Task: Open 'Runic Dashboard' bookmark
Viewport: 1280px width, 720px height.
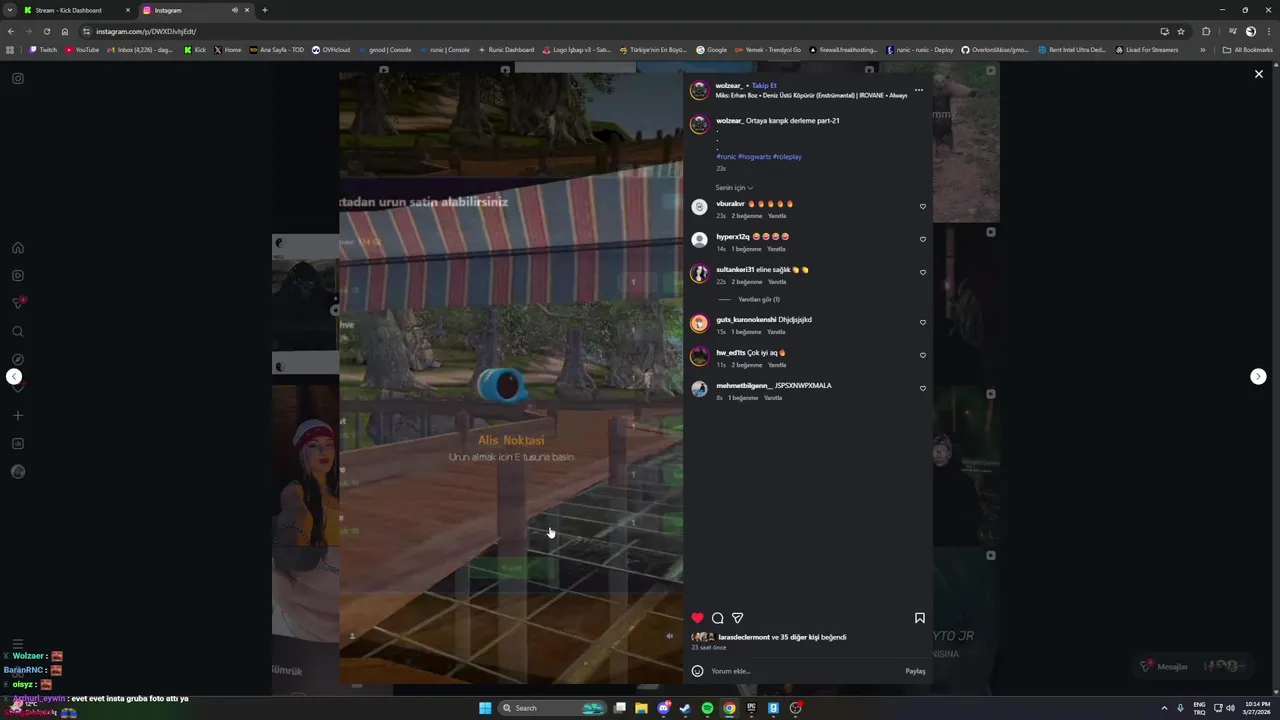Action: pyautogui.click(x=505, y=49)
